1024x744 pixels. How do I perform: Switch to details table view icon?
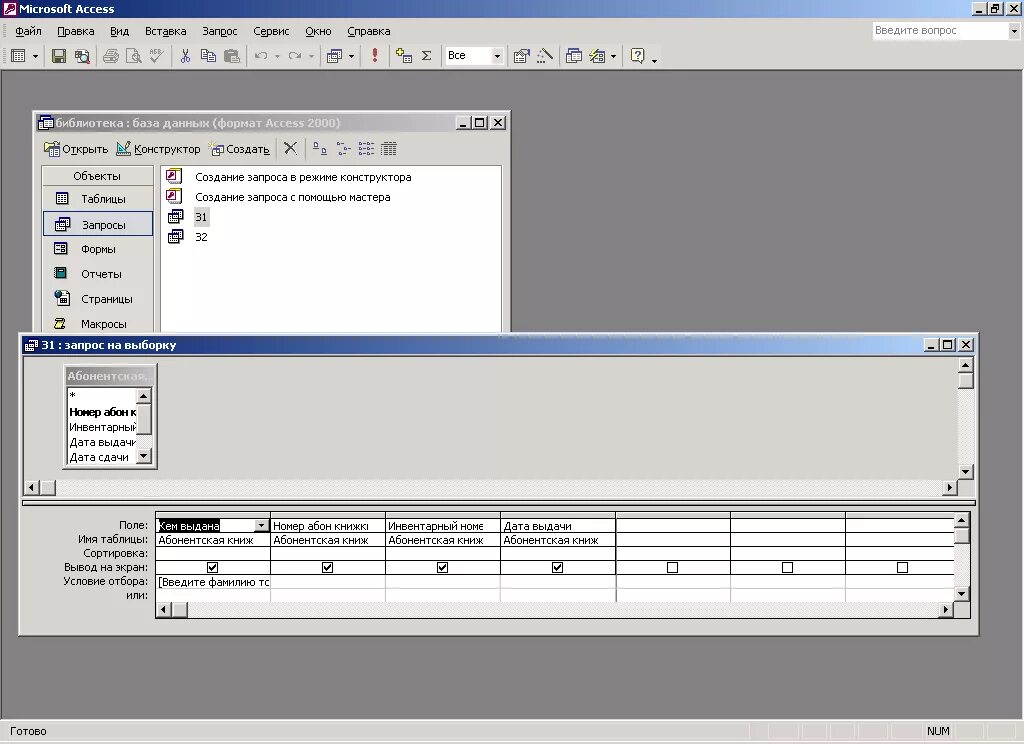[389, 149]
